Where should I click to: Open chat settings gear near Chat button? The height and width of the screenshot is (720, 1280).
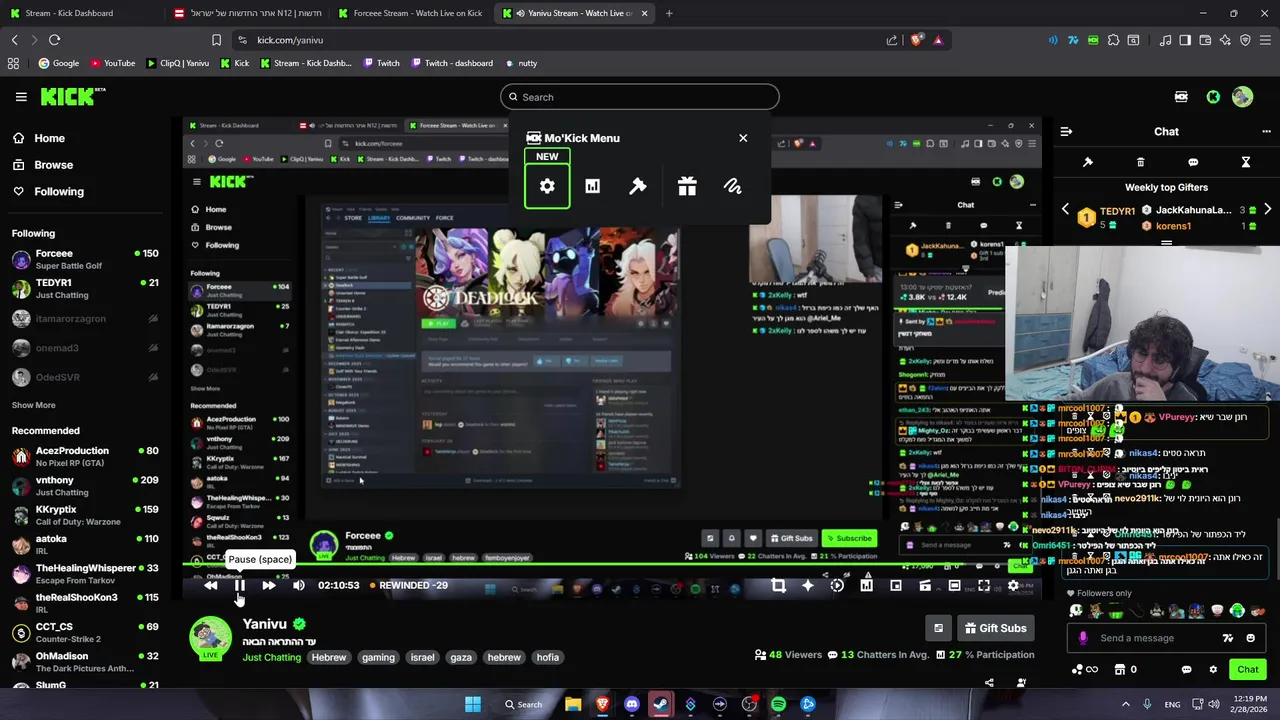pos(1213,670)
